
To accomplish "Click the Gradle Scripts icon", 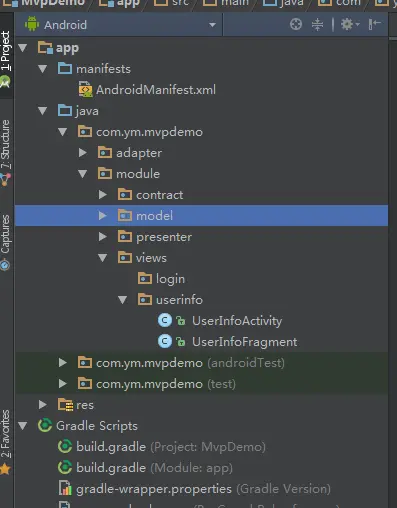I will [x=45, y=426].
